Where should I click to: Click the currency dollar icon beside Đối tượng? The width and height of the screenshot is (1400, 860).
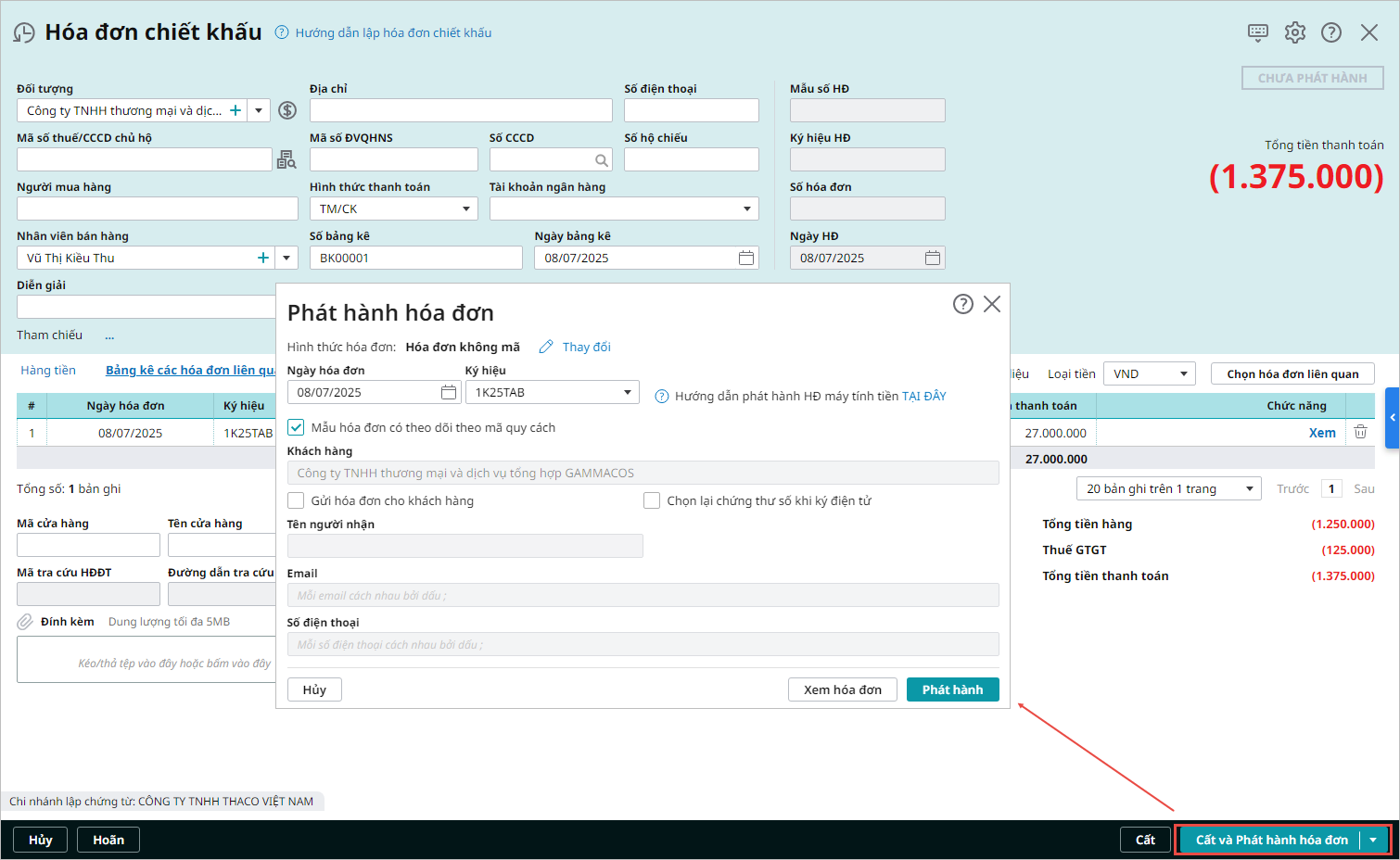(x=287, y=110)
